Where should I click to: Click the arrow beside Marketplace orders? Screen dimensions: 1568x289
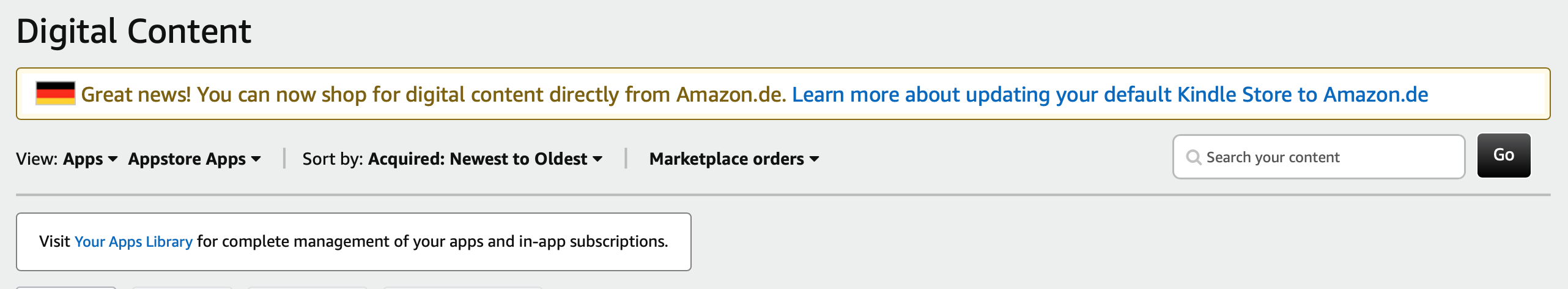point(814,159)
